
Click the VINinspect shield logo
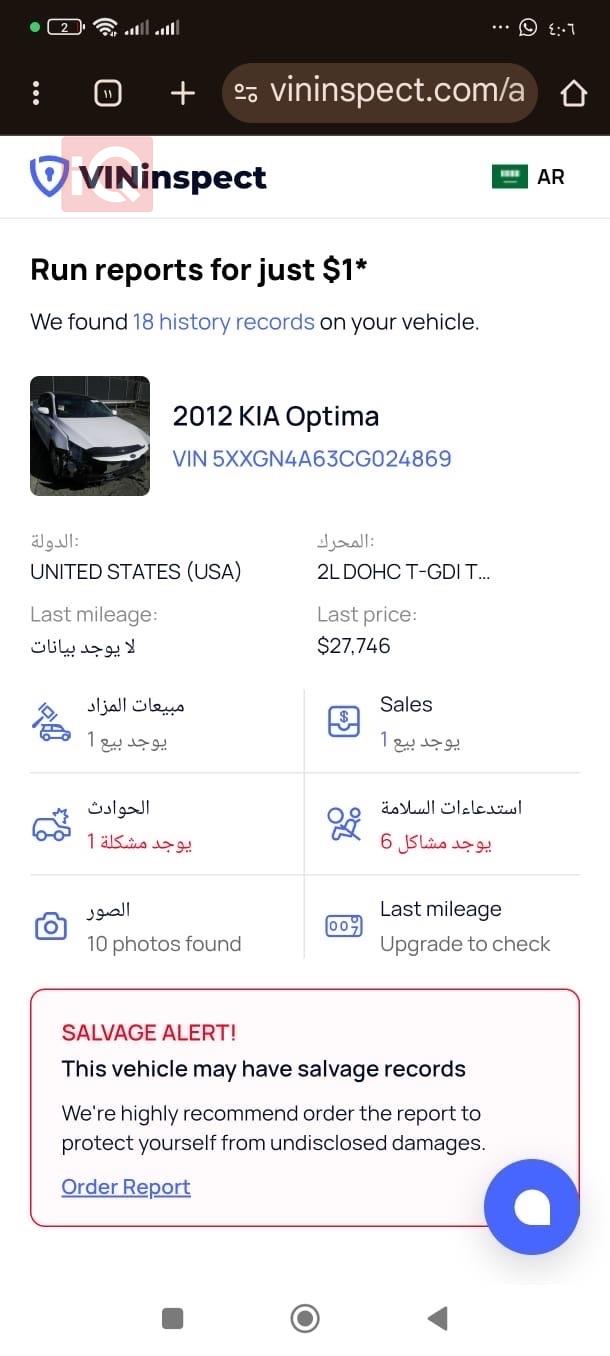click(x=46, y=176)
